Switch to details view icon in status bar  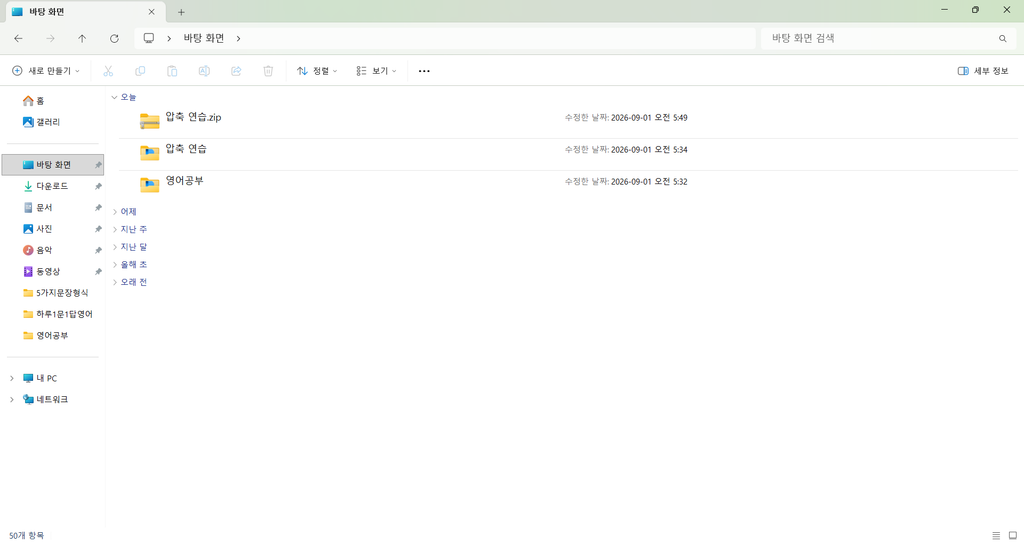tap(996, 536)
